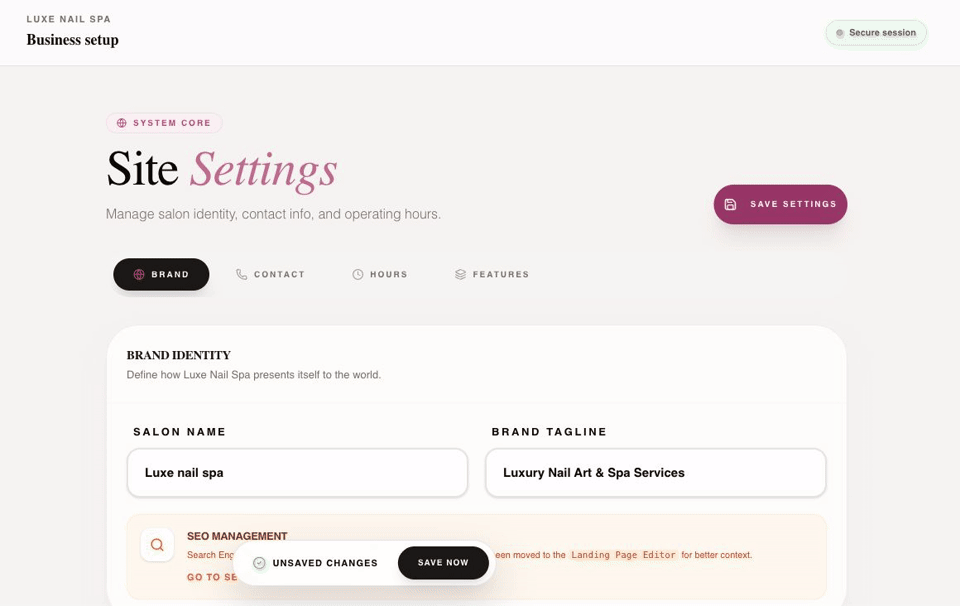Click the phone icon beside Contact
The width and height of the screenshot is (960, 606).
pyautogui.click(x=242, y=274)
